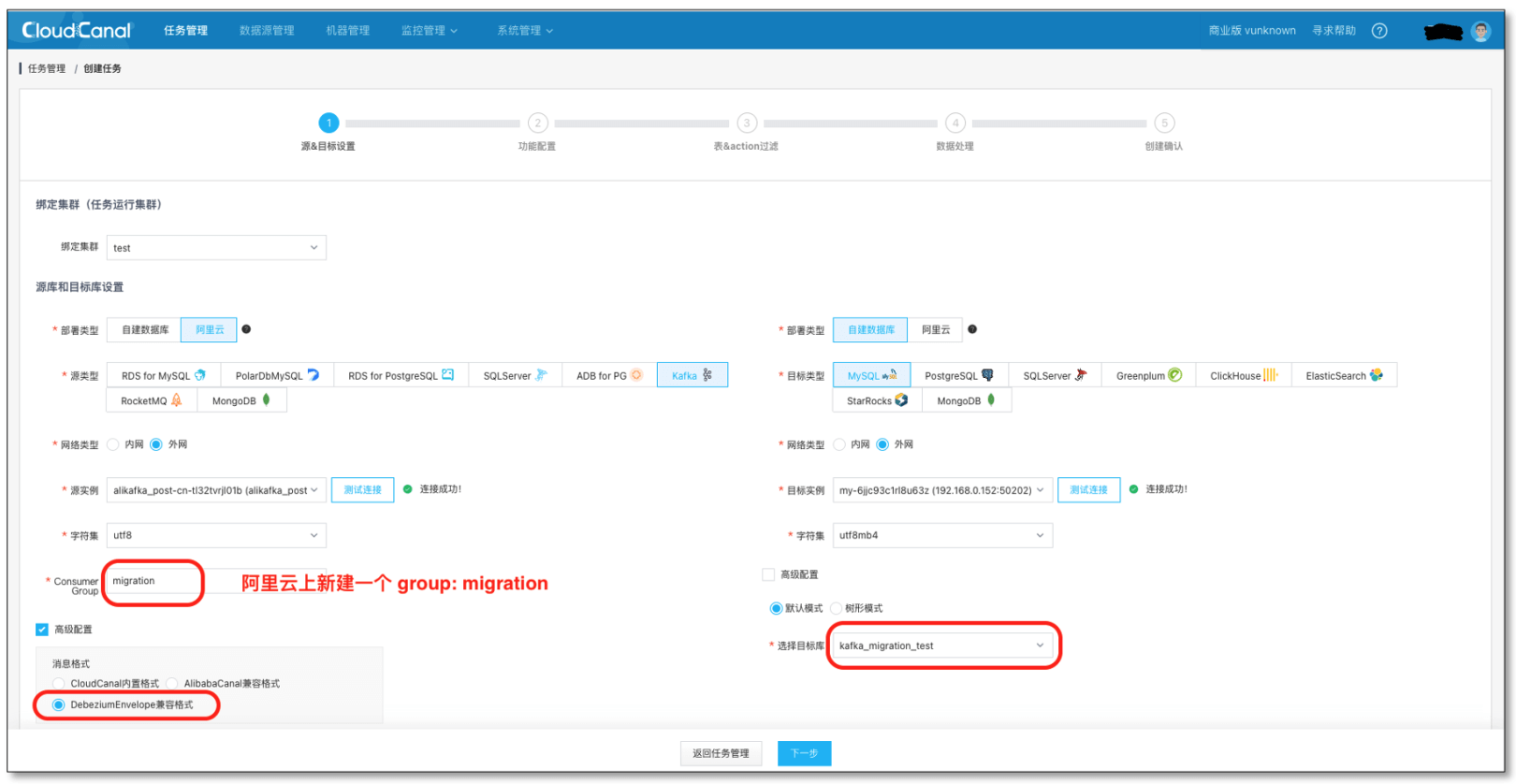Click source 测试连接 button
The image size is (1516, 784).
point(363,490)
